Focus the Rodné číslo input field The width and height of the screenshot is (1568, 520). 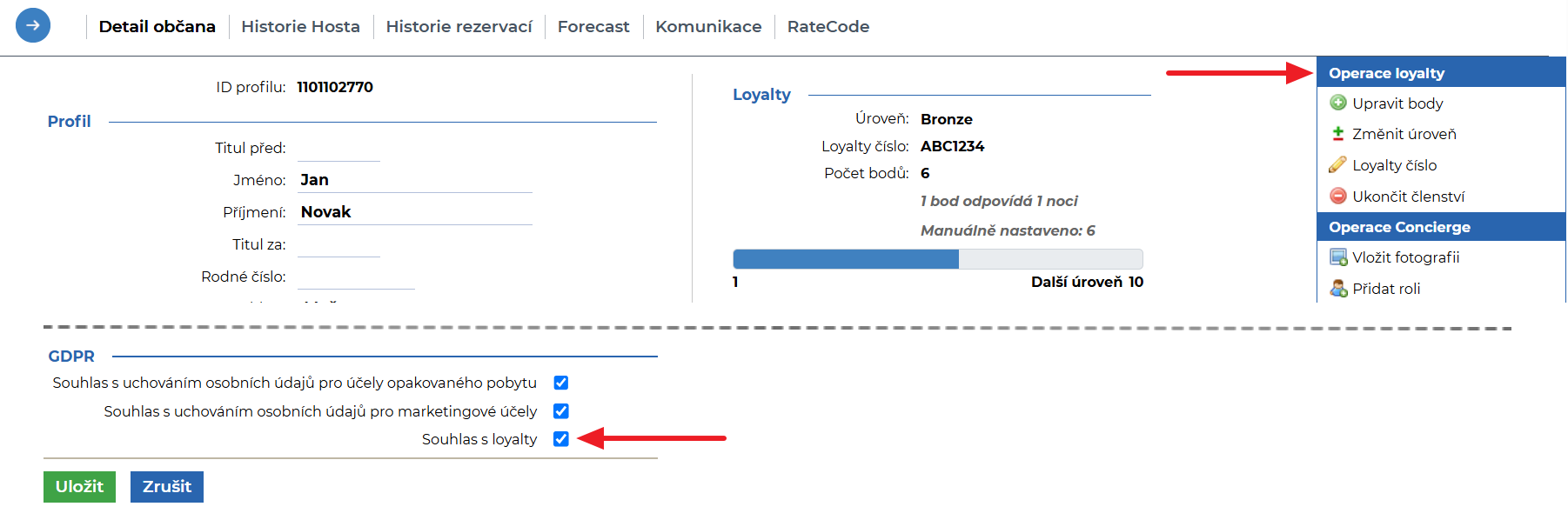(x=356, y=277)
